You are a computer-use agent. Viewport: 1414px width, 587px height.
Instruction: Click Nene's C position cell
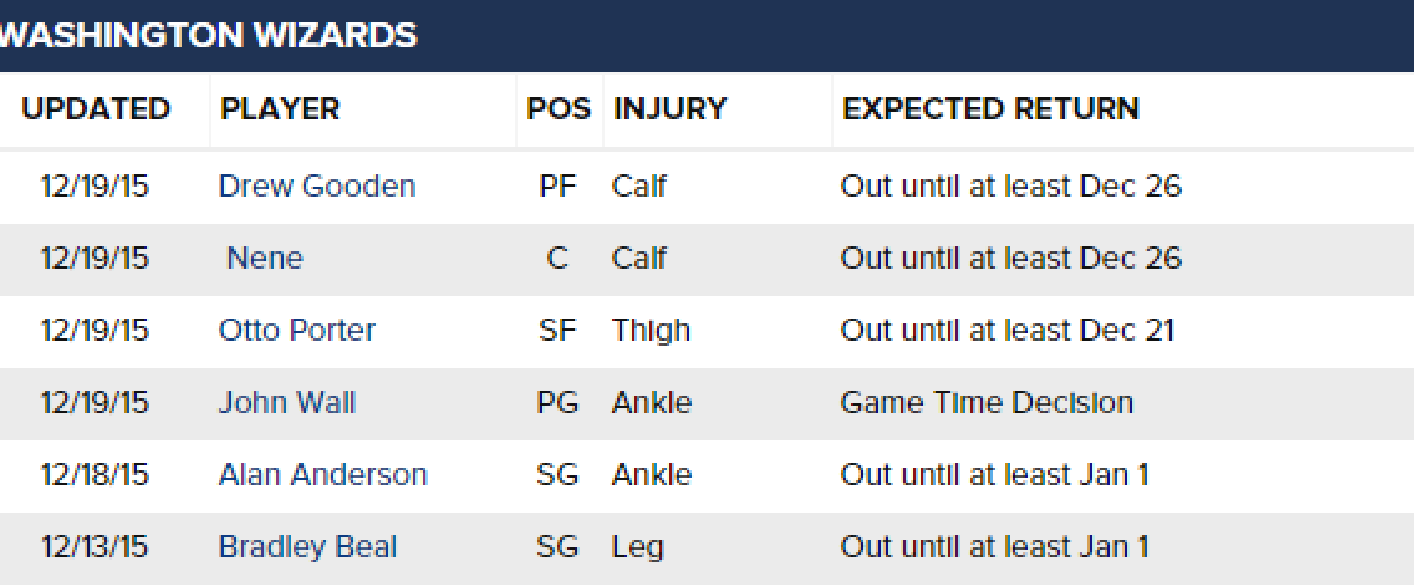[557, 258]
